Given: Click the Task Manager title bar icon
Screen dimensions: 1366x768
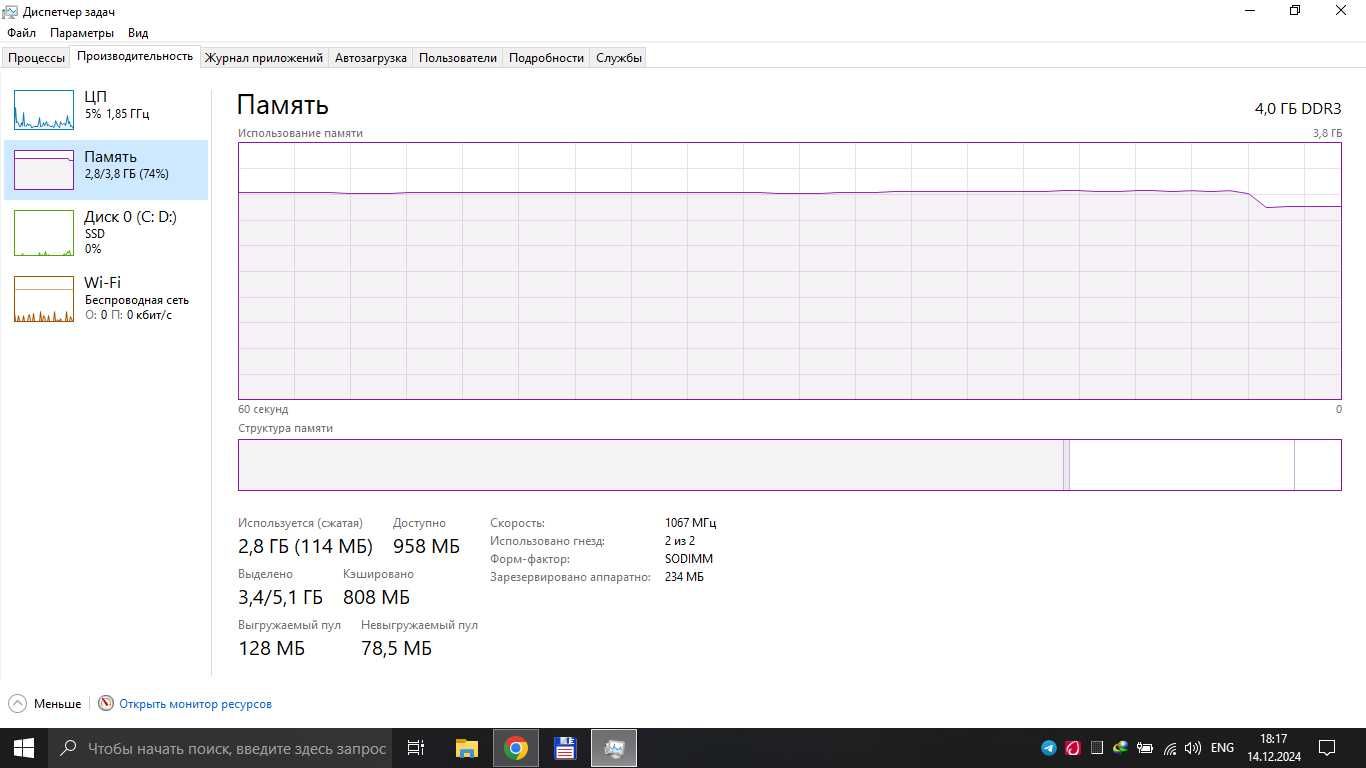Looking at the screenshot, I should pyautogui.click(x=10, y=11).
